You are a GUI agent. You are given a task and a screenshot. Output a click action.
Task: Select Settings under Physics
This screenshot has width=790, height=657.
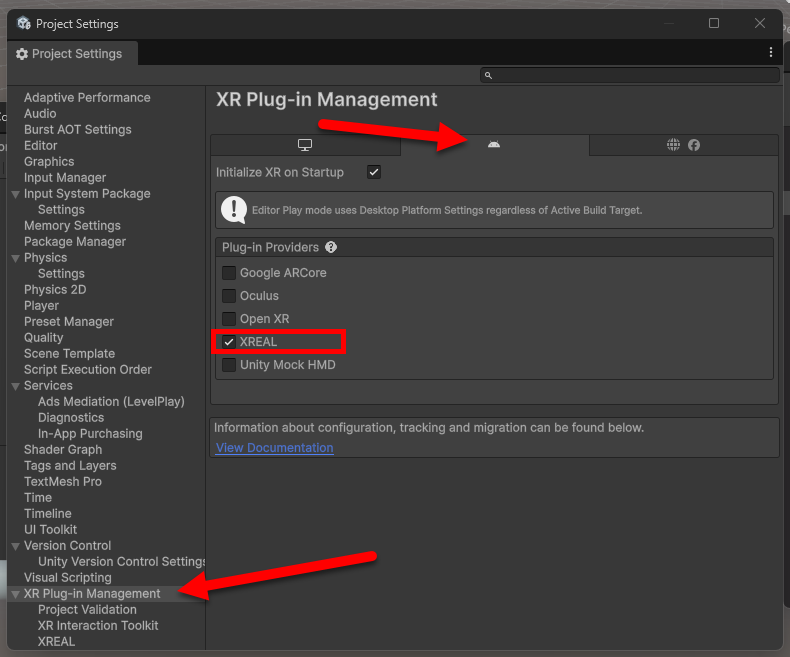pos(61,274)
